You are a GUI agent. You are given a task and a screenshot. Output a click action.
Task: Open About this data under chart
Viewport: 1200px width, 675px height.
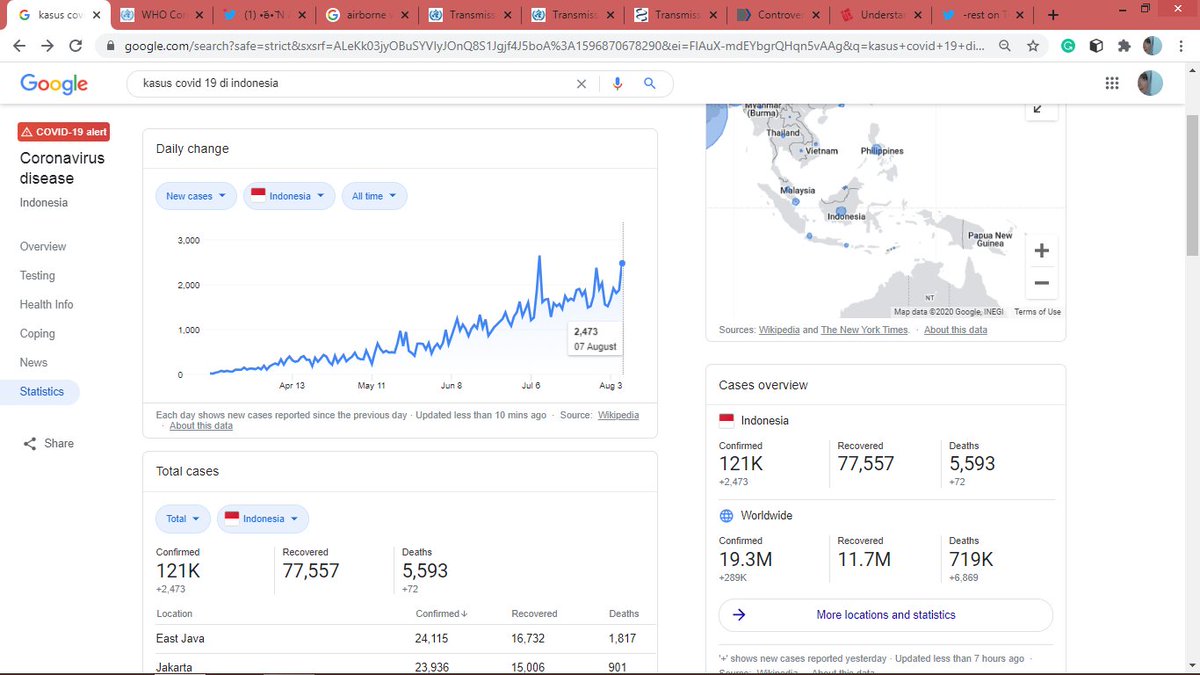201,426
